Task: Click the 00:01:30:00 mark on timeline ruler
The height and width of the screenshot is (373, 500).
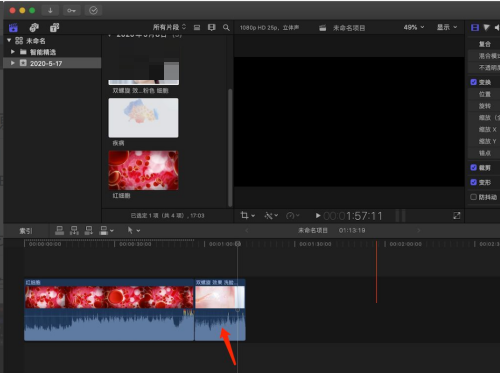Action: tap(315, 244)
